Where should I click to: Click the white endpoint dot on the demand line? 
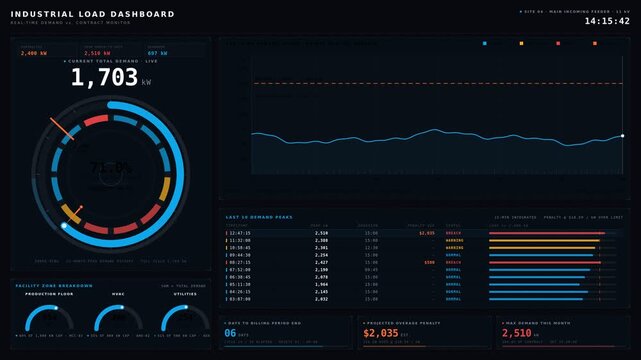click(623, 136)
